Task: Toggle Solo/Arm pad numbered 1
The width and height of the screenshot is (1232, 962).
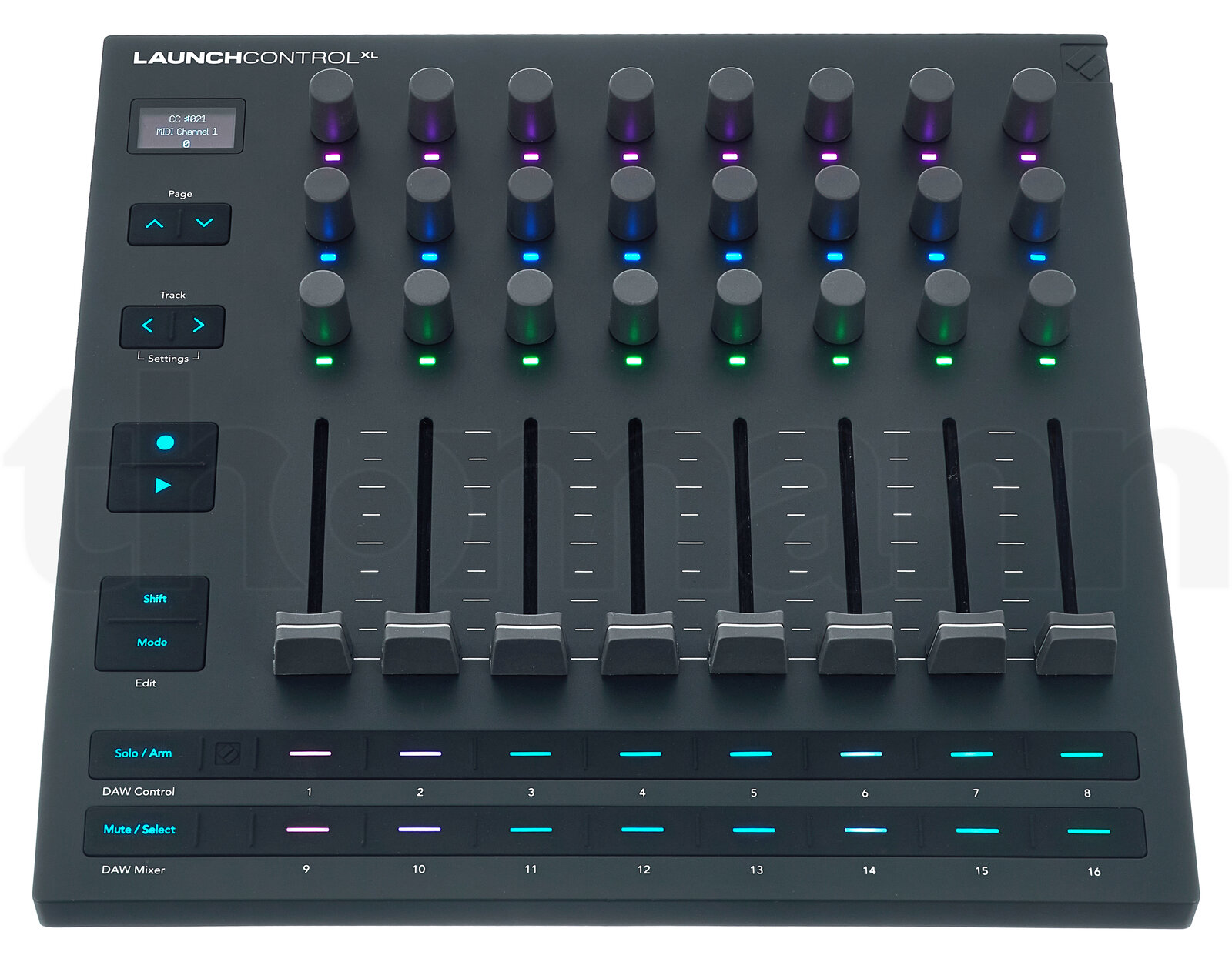Action: pyautogui.click(x=310, y=753)
